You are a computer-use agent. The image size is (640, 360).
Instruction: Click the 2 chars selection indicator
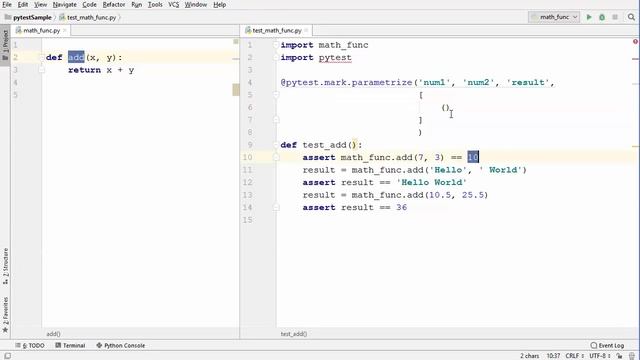[x=529, y=356]
